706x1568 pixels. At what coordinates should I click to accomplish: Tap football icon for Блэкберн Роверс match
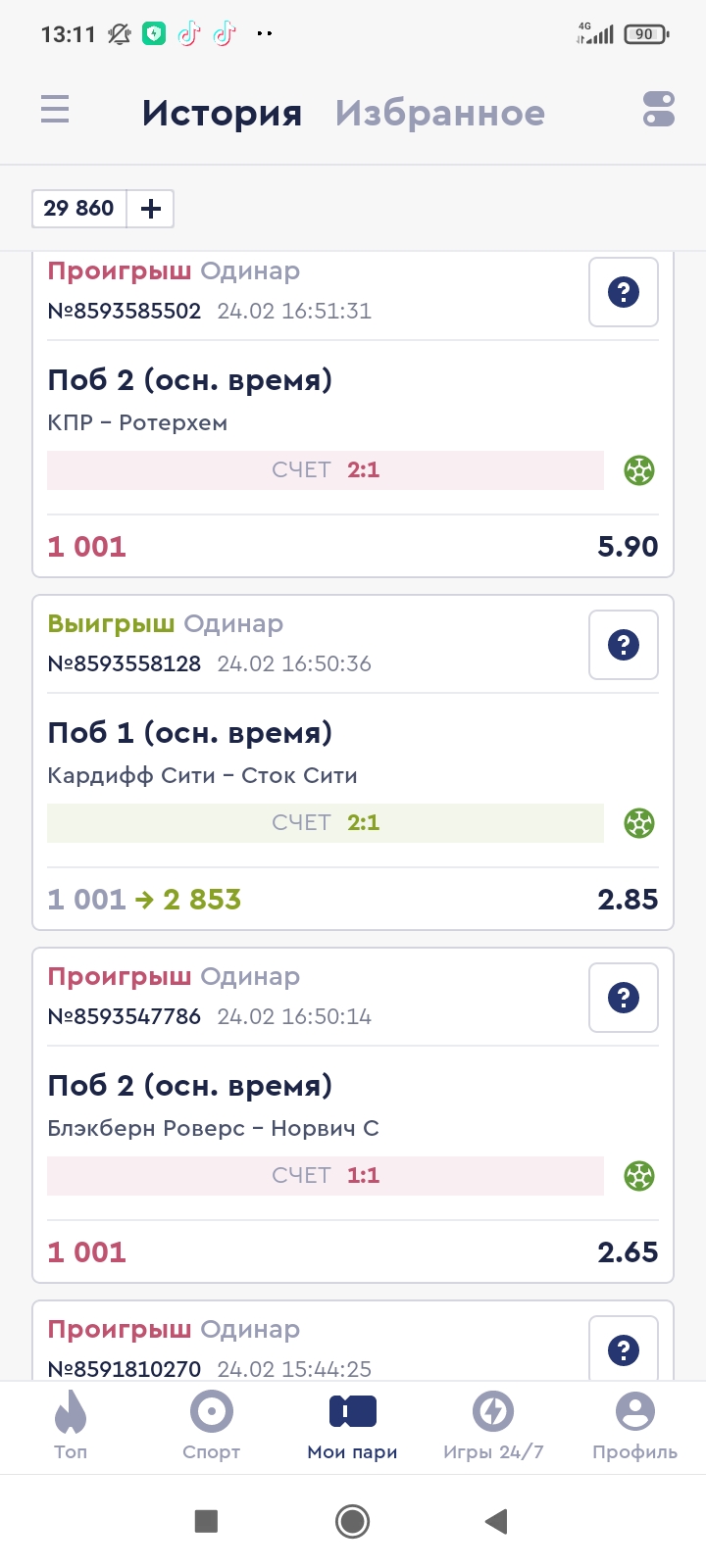click(639, 1176)
